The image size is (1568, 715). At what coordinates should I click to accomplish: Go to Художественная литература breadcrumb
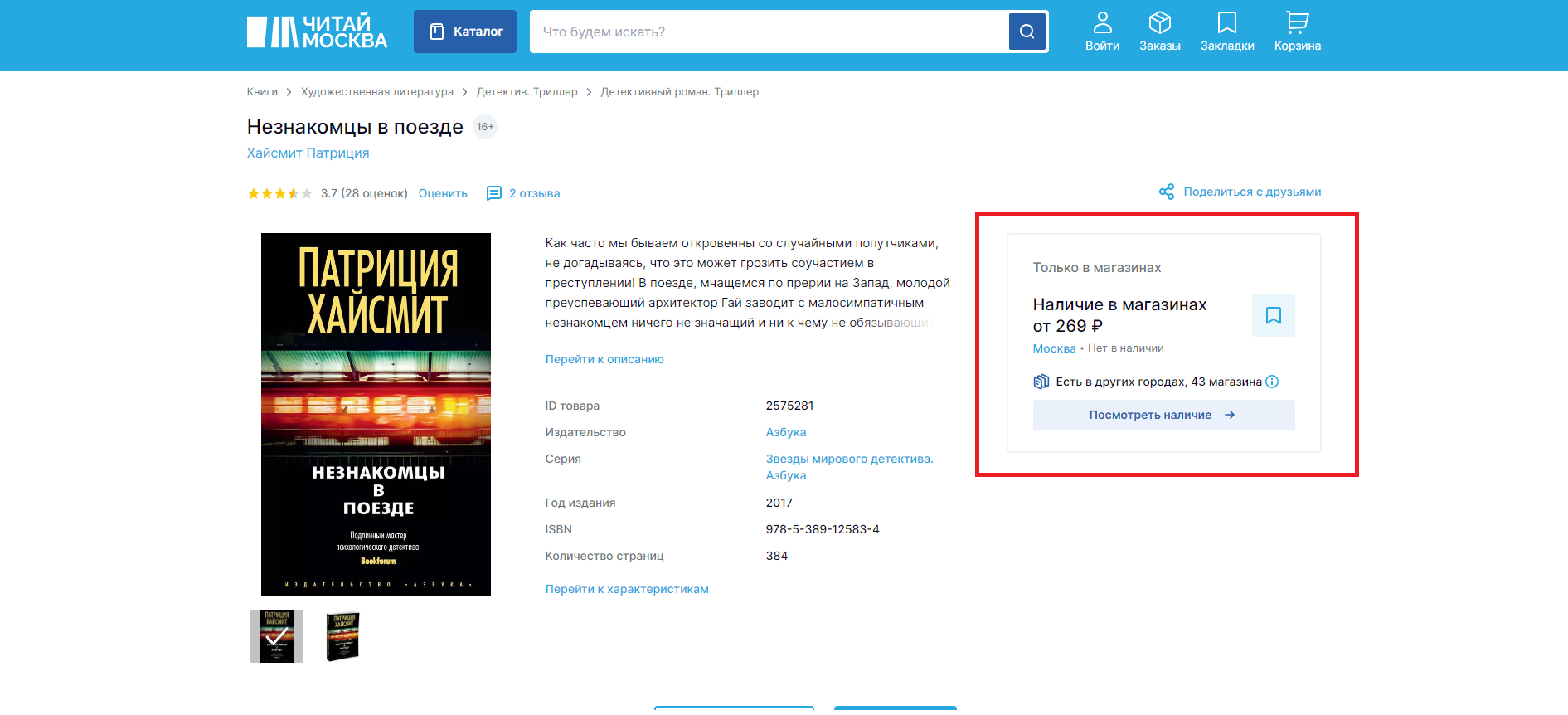[376, 92]
